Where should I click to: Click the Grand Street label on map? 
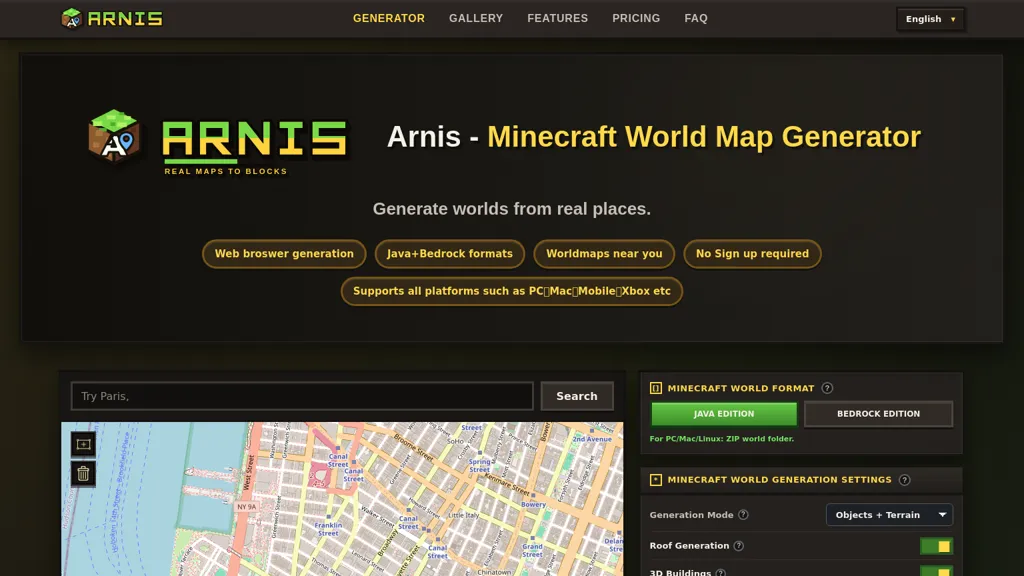pos(532,551)
